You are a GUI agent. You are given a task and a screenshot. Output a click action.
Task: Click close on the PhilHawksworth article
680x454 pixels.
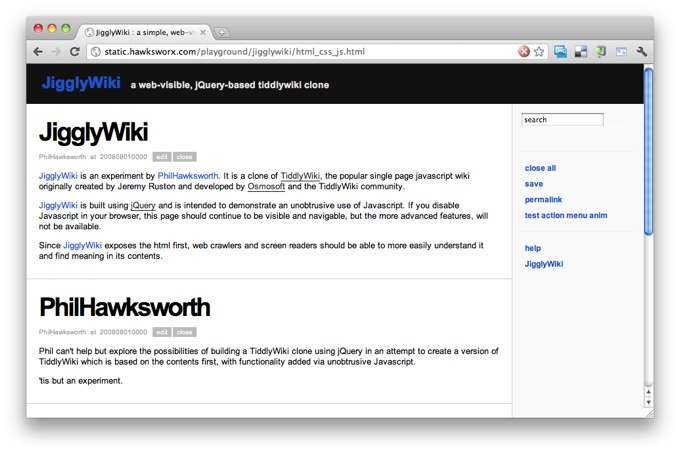click(x=184, y=332)
